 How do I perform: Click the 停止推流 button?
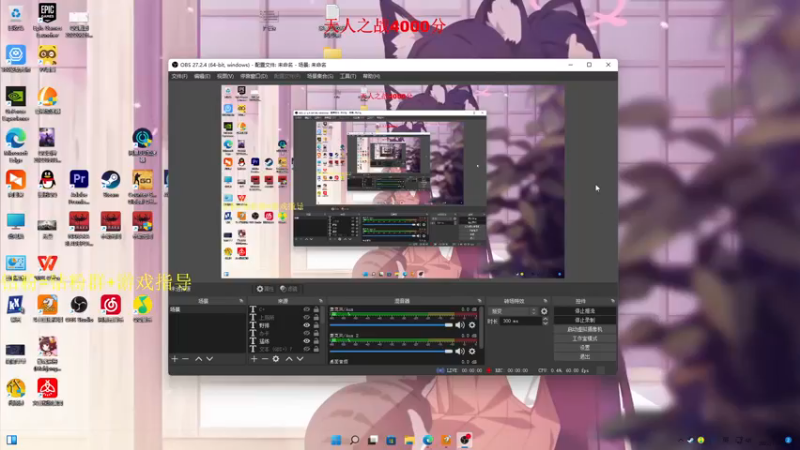[x=585, y=311]
